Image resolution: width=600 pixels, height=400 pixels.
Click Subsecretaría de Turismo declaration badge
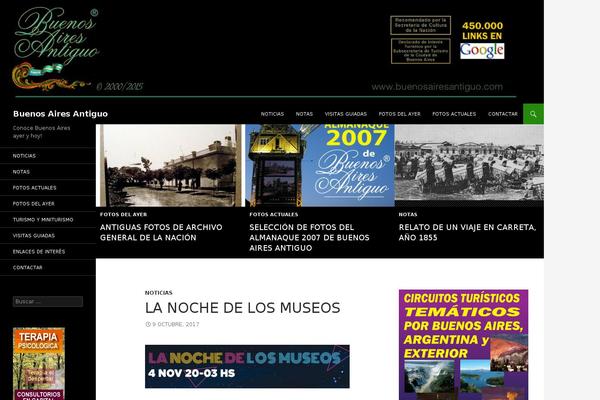[421, 51]
